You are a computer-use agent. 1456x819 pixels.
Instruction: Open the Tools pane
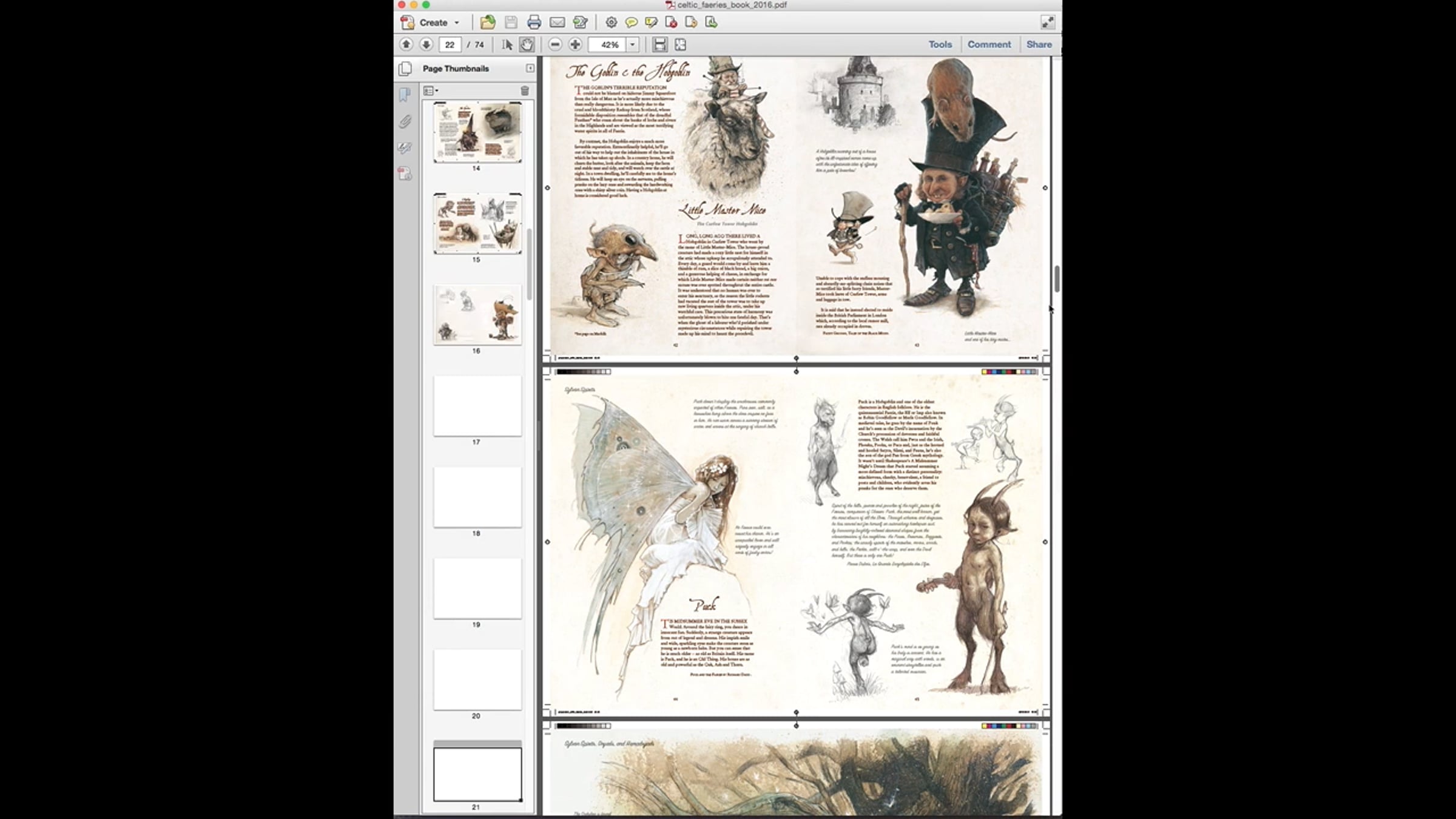coord(940,44)
